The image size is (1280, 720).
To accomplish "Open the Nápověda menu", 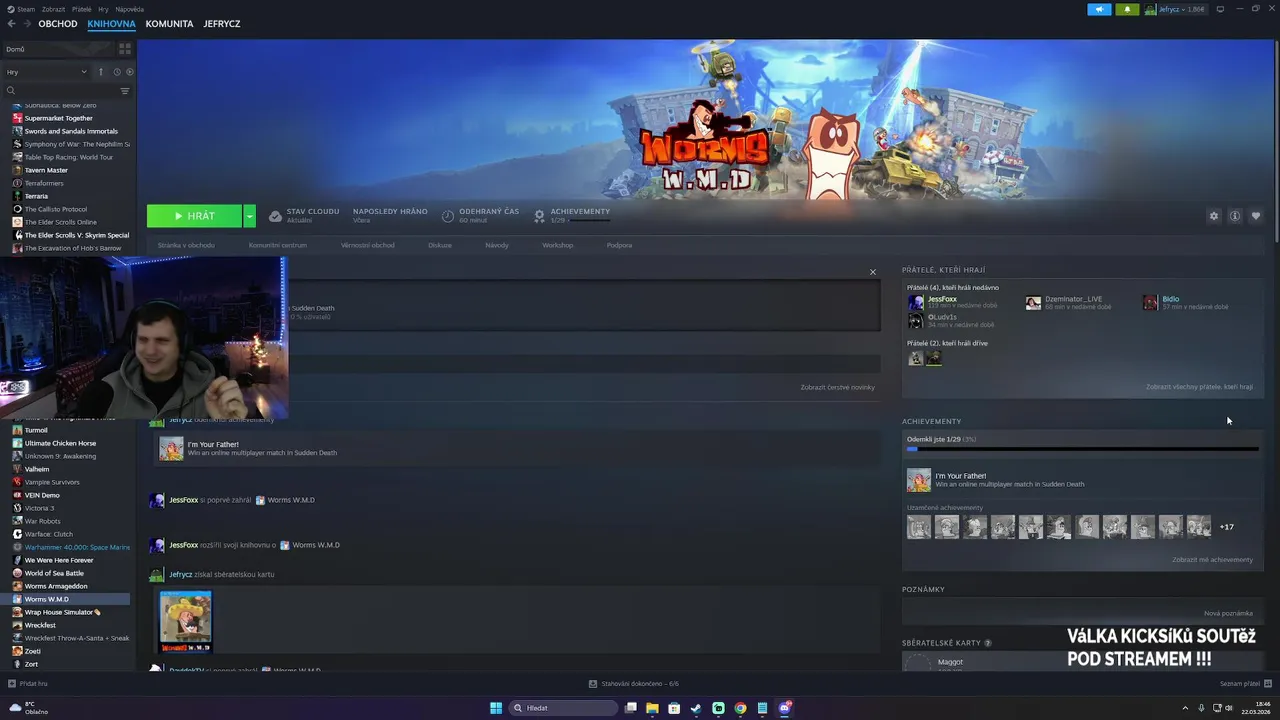I will 129,9.
